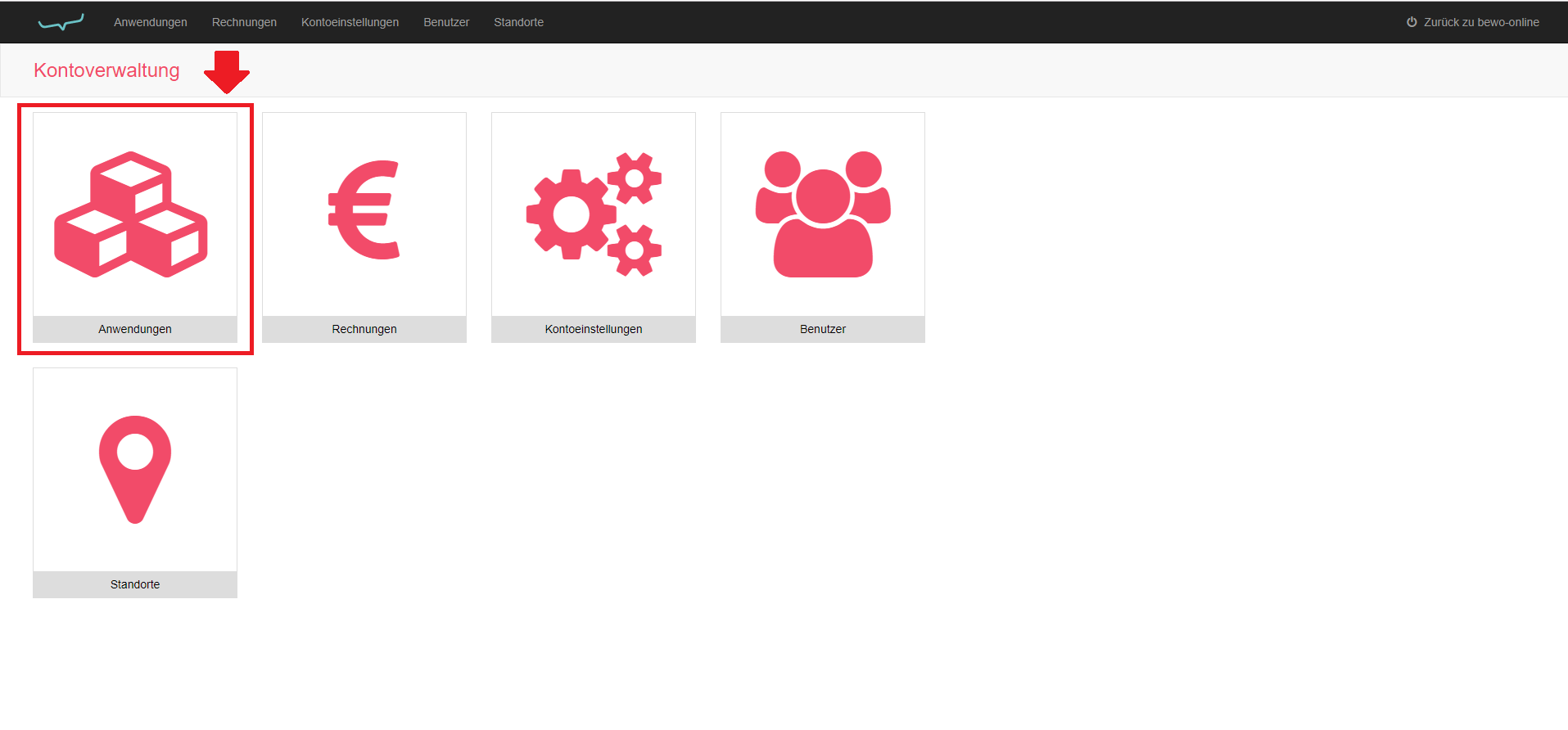Go to Rechnungen in the top navigation

point(244,22)
